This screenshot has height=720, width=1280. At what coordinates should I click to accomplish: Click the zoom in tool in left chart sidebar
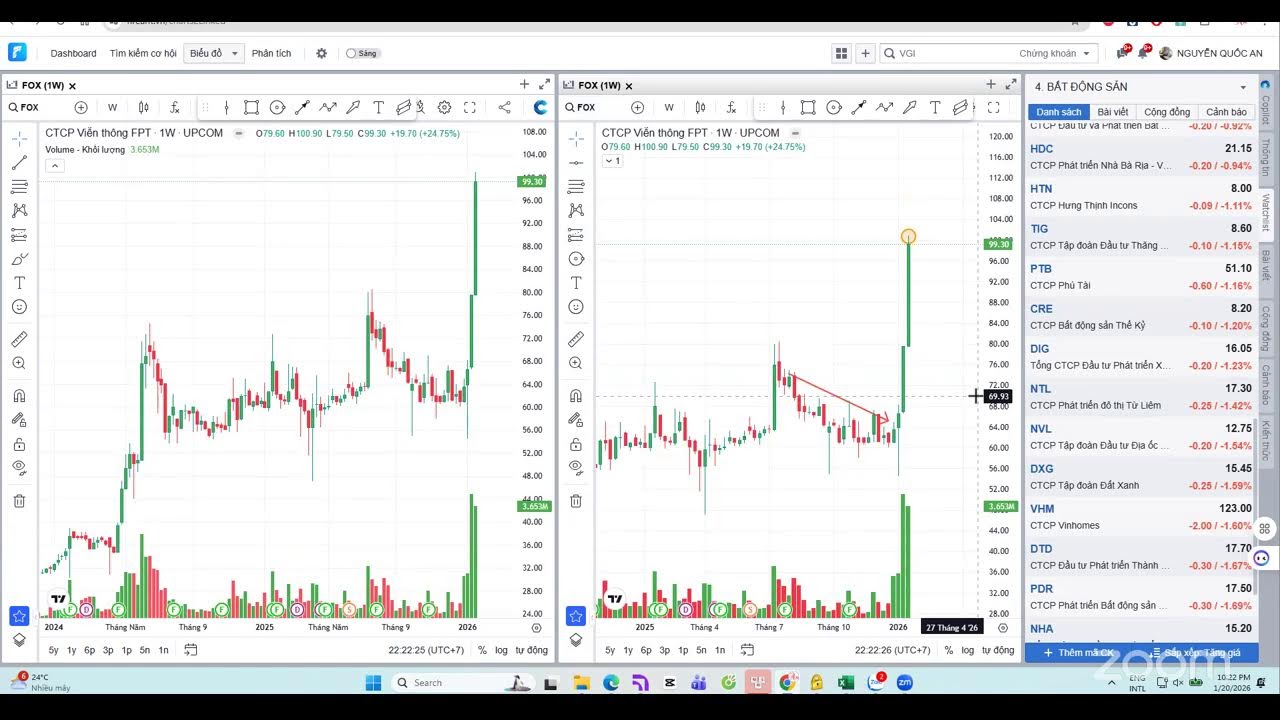pyautogui.click(x=19, y=364)
